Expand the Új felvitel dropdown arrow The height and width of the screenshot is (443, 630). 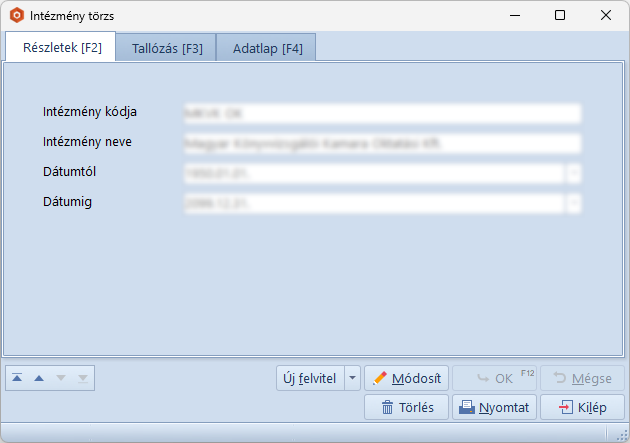click(x=352, y=378)
